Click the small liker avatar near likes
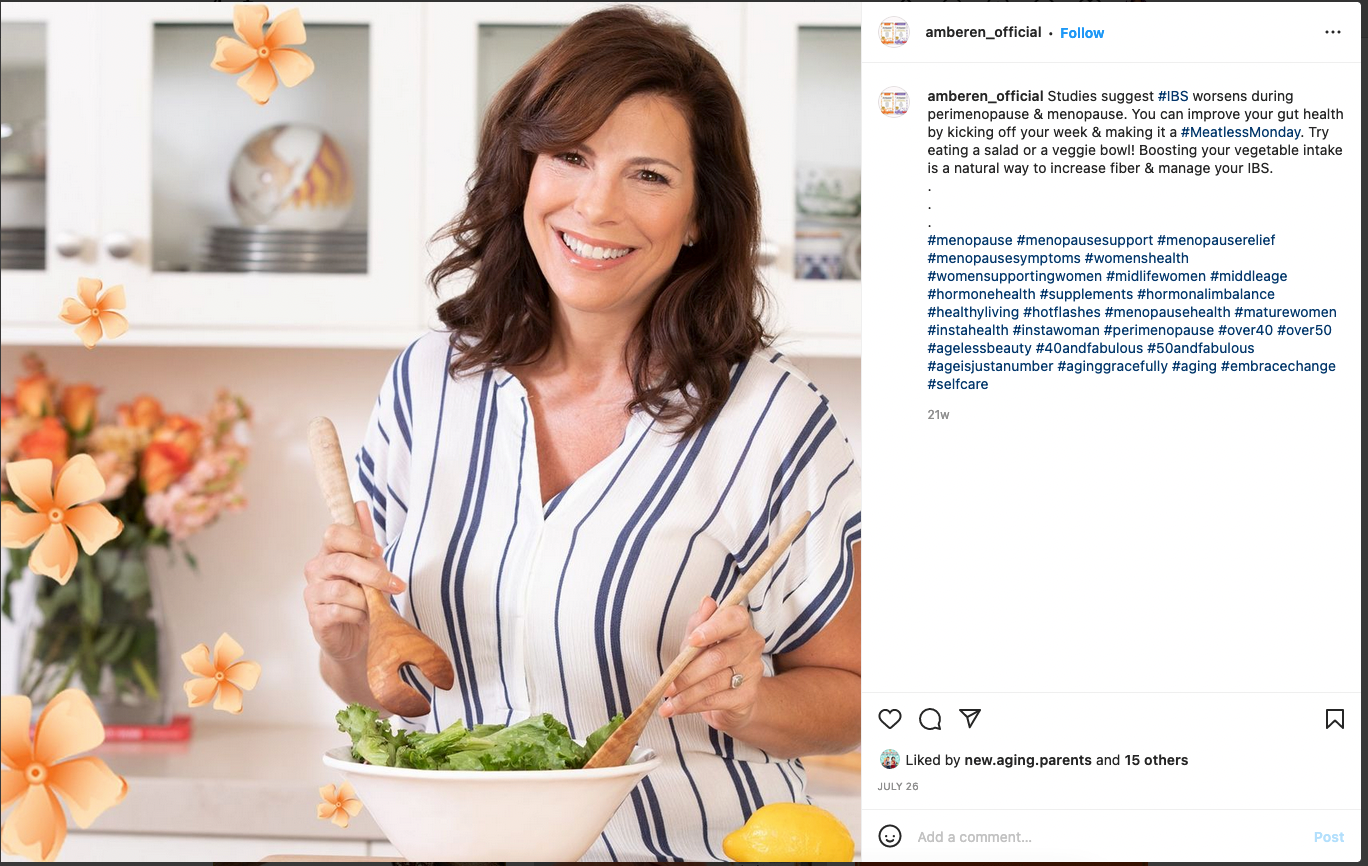Screen dimensions: 1368x866 tap(889, 760)
